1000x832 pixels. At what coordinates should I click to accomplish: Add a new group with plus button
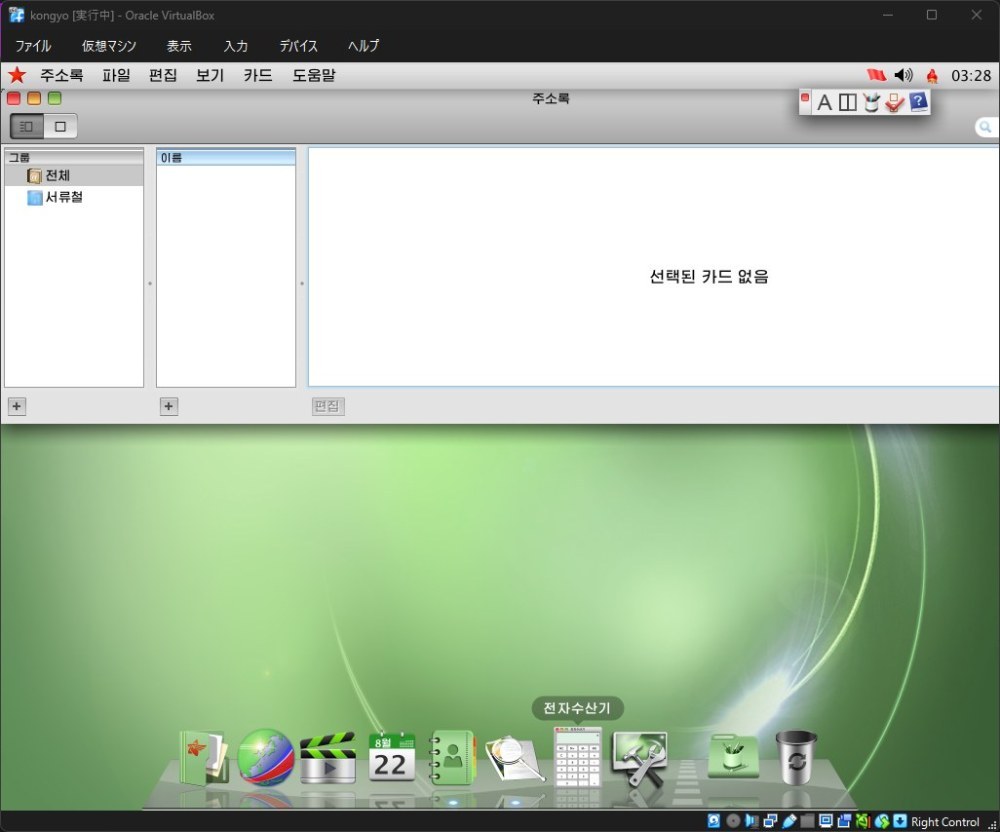click(x=17, y=406)
